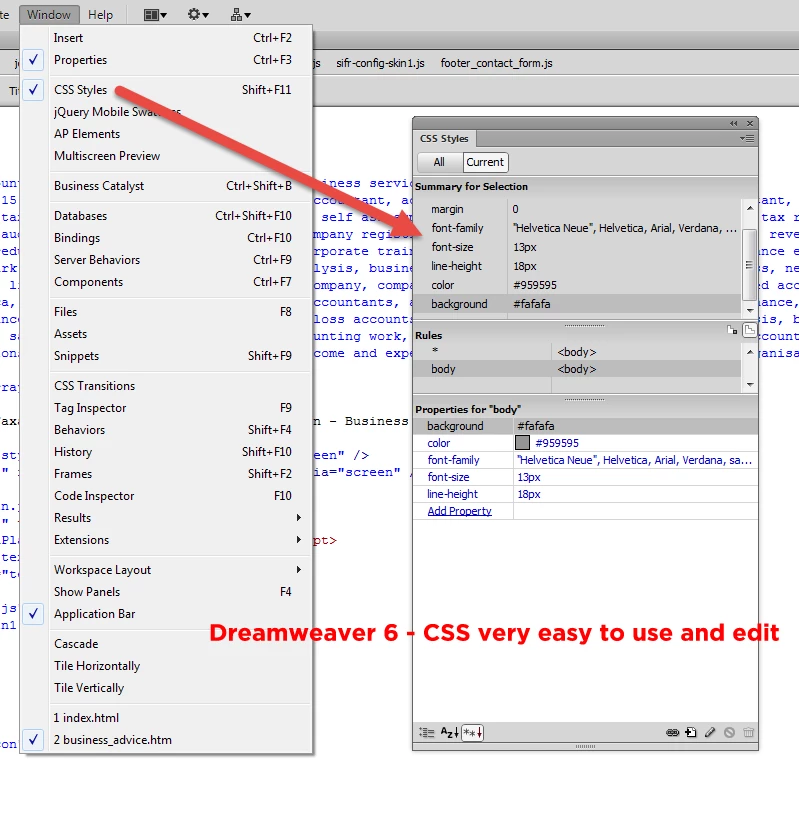
Task: Close the CSS Styles floating panel
Action: (750, 123)
